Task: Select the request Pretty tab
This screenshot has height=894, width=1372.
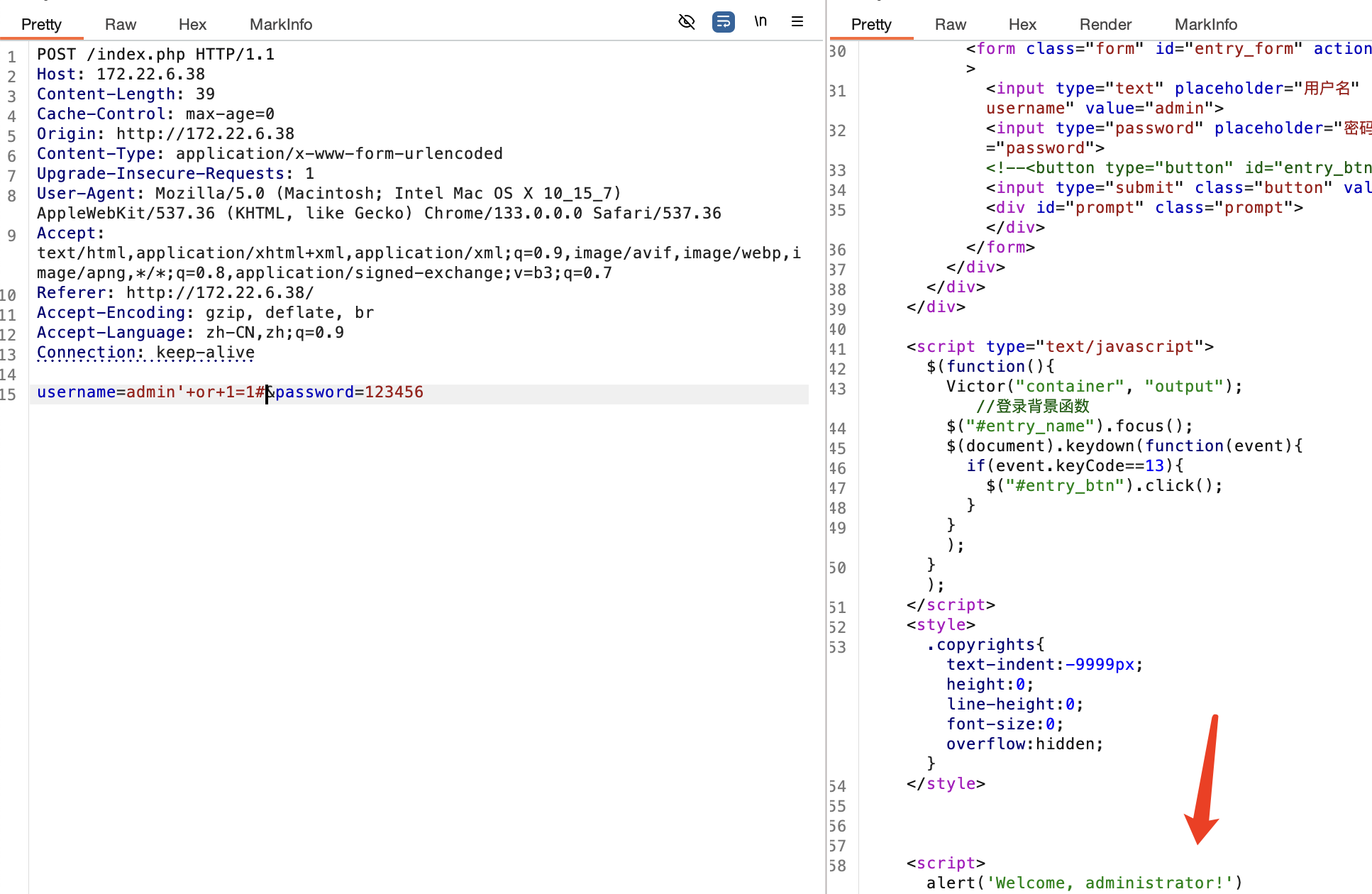Action: click(41, 24)
